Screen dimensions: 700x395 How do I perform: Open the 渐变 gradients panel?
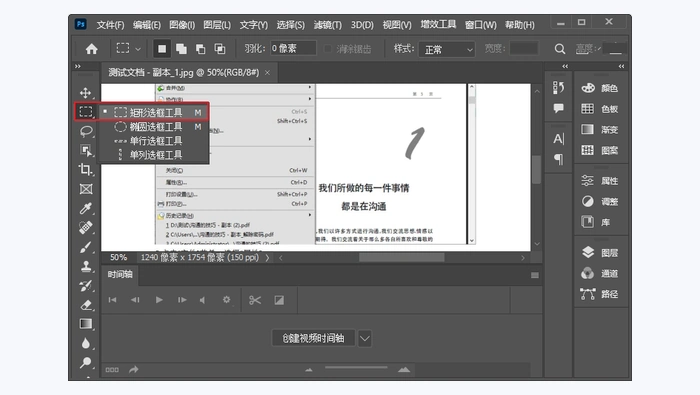[x=600, y=129]
